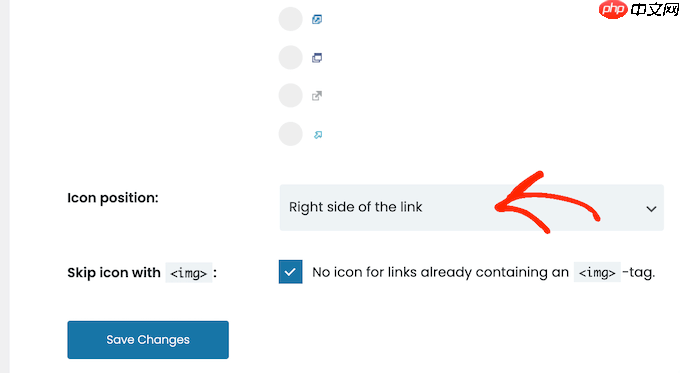Click the <img> code tag in the checkbox description

[597, 272]
